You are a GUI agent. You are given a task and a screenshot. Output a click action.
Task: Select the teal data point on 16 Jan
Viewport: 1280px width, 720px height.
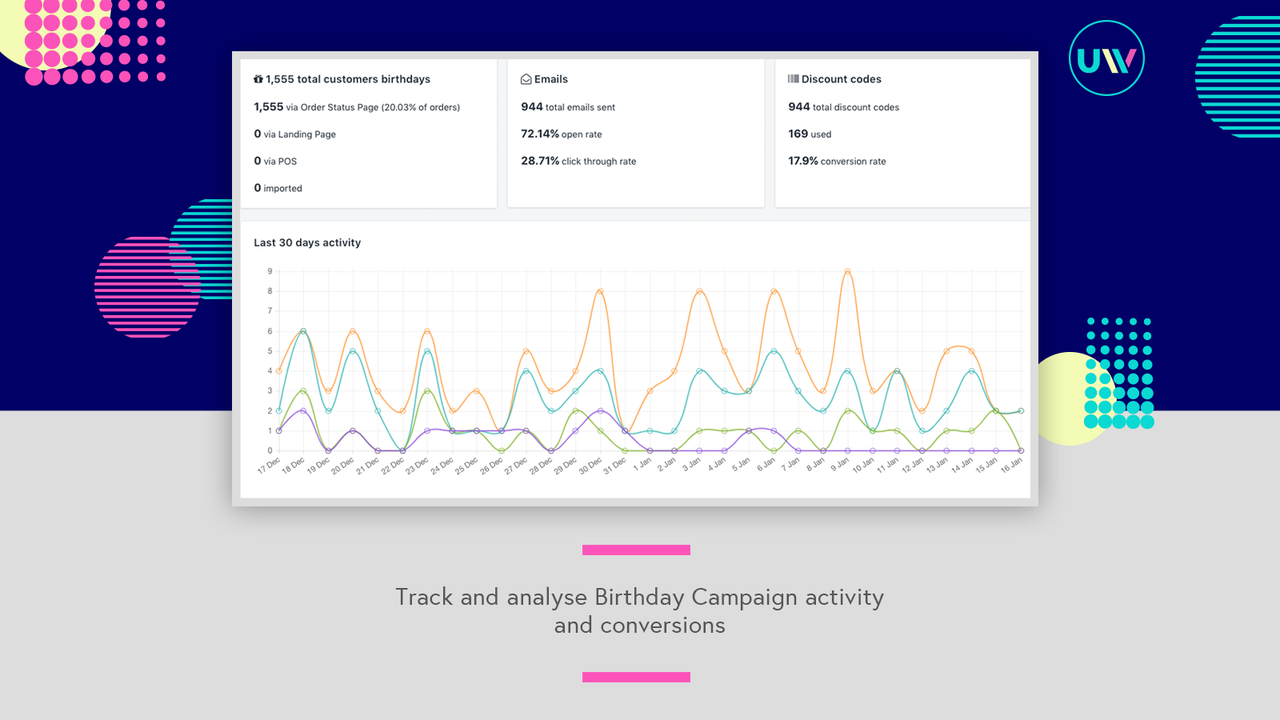1021,411
